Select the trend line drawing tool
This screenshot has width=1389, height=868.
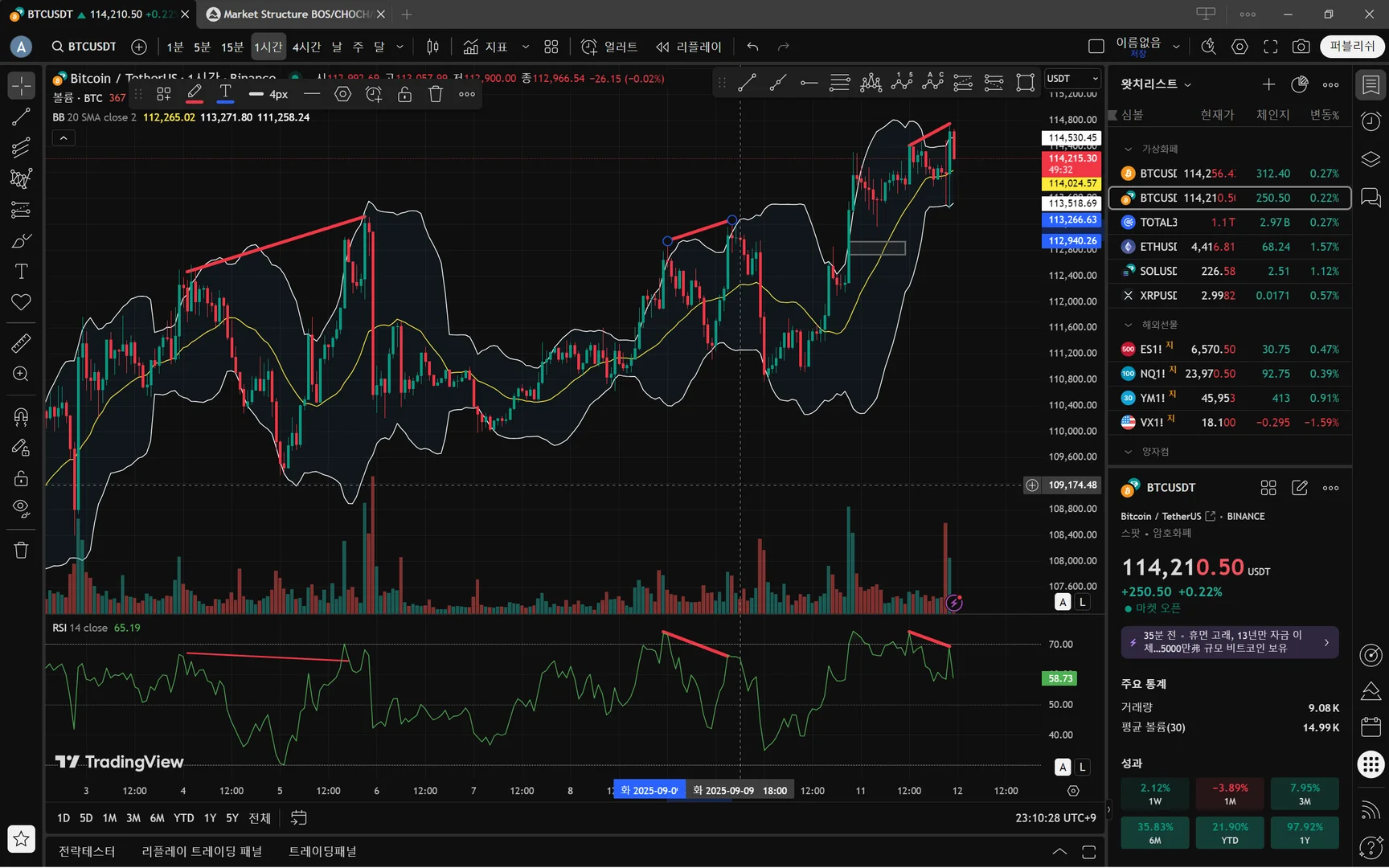tap(21, 117)
